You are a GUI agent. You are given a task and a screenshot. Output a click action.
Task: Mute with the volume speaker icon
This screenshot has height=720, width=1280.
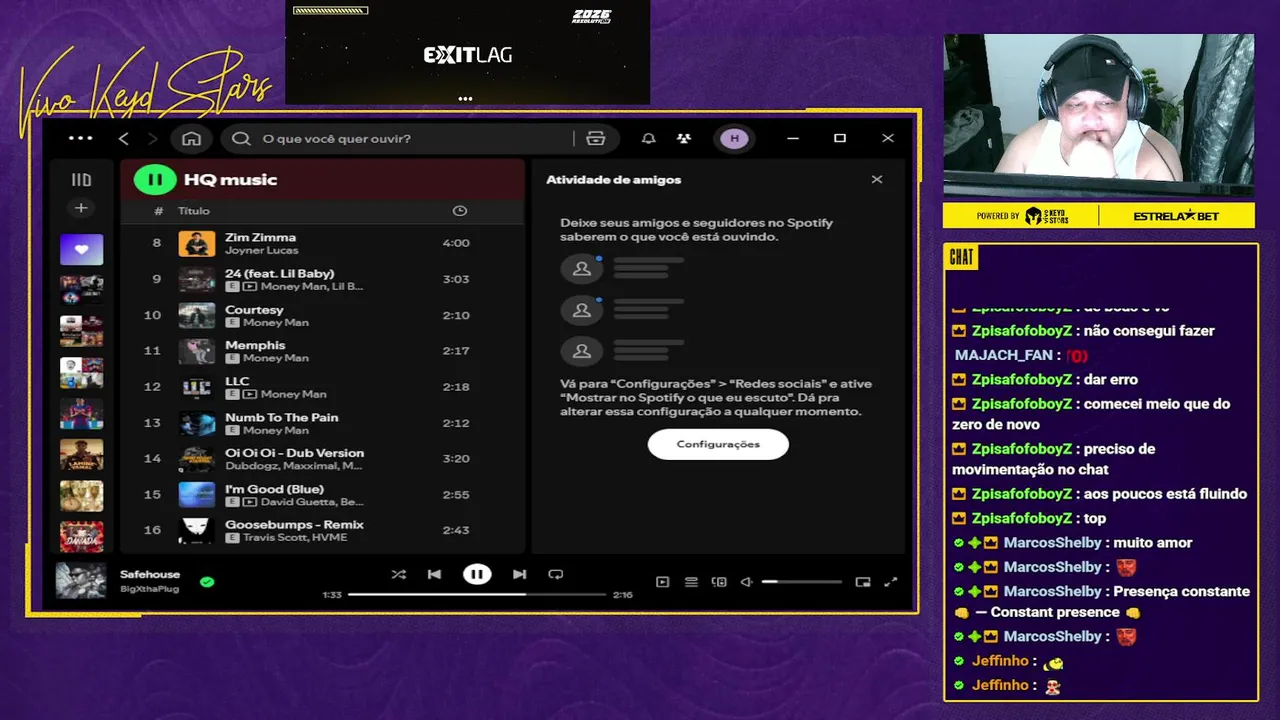click(746, 582)
